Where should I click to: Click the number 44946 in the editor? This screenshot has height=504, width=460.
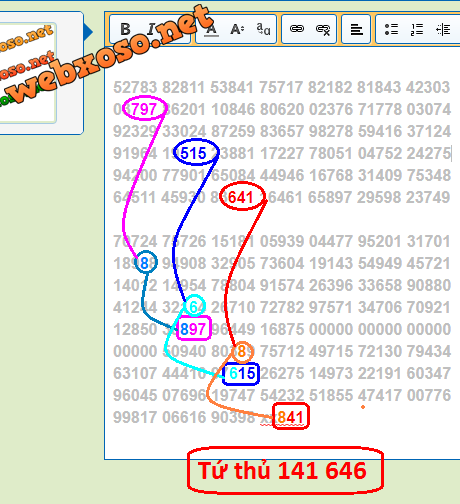click(282, 175)
